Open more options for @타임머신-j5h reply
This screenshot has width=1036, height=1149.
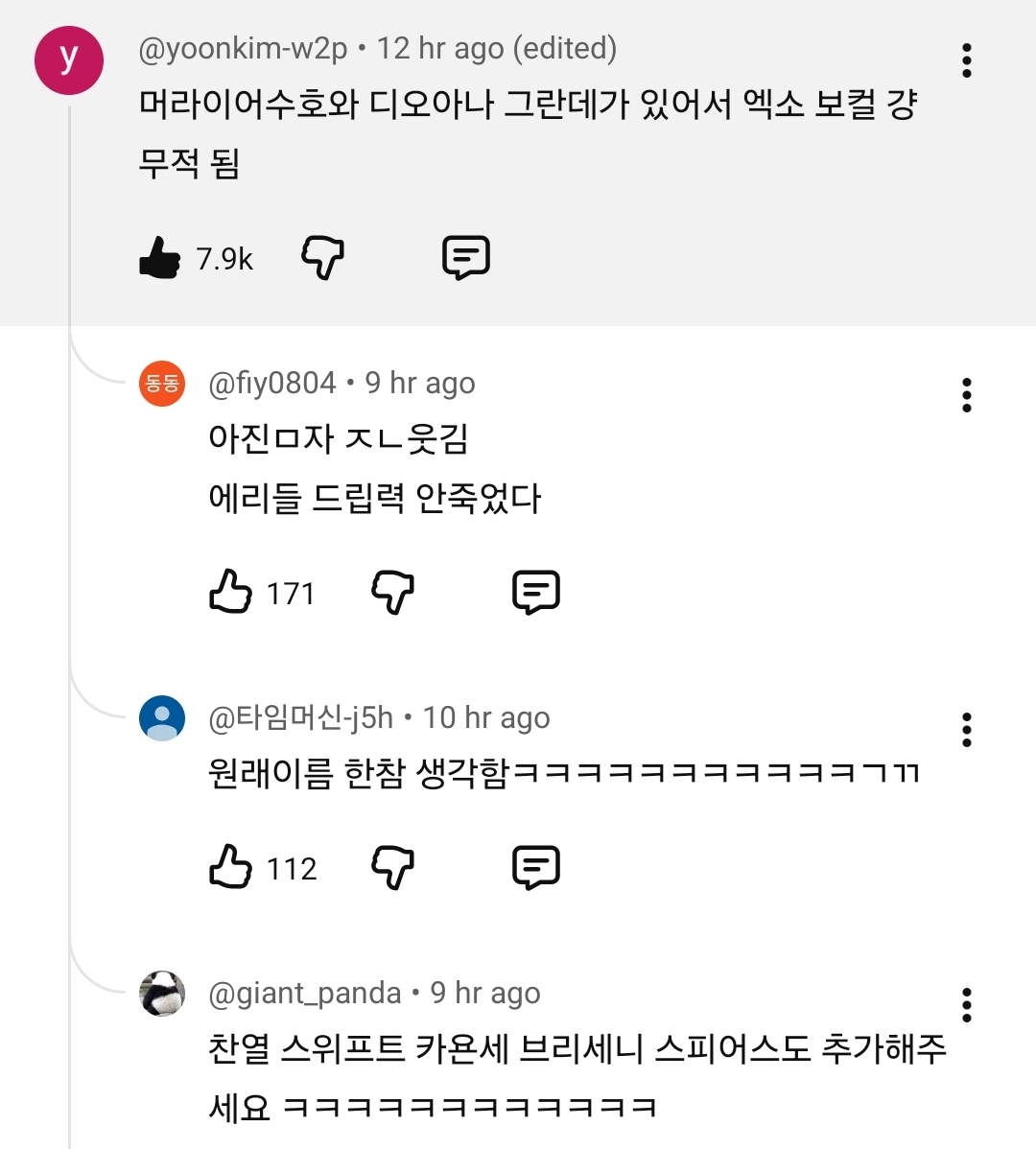pyautogui.click(x=966, y=730)
